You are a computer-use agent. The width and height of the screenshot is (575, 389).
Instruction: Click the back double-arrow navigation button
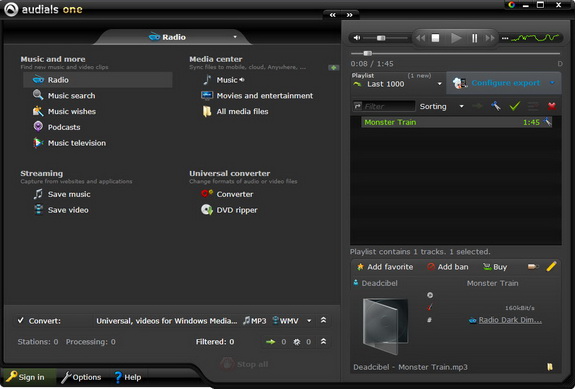333,15
